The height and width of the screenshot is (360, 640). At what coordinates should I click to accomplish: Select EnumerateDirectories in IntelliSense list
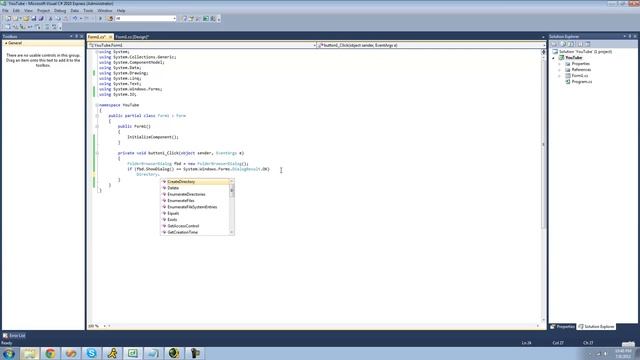pos(195,194)
